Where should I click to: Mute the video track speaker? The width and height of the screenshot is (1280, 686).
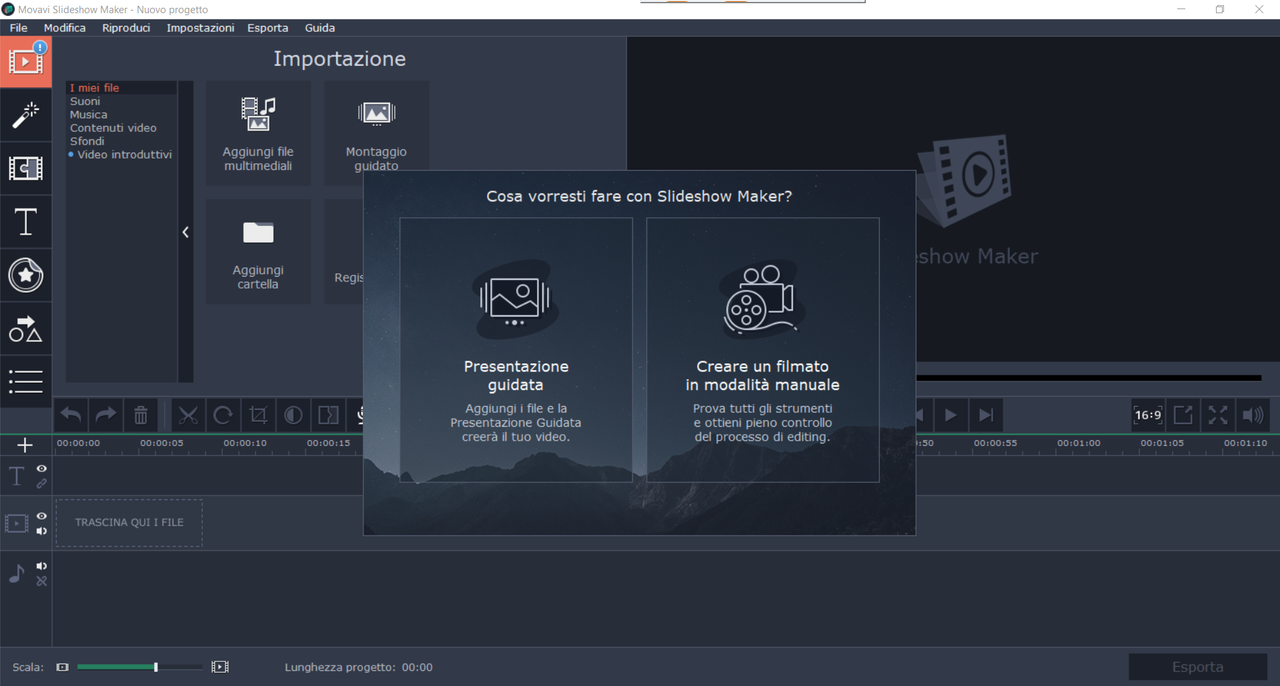[x=42, y=531]
